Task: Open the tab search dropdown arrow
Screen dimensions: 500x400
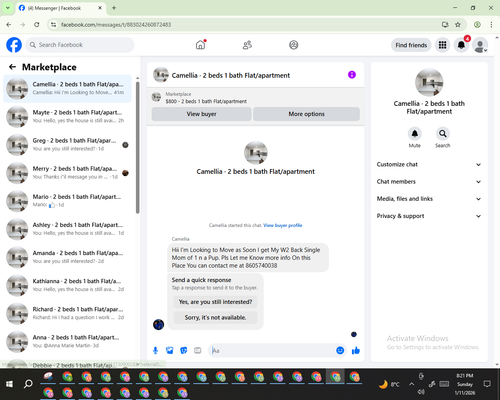Action: 7,8
